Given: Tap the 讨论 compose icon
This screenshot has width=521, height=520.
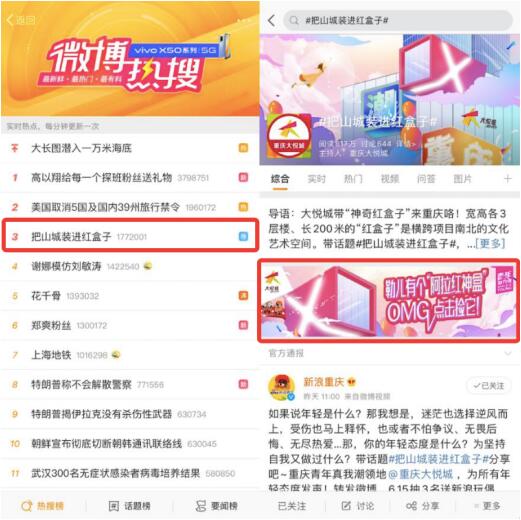Looking at the screenshot, I should point(346,506).
